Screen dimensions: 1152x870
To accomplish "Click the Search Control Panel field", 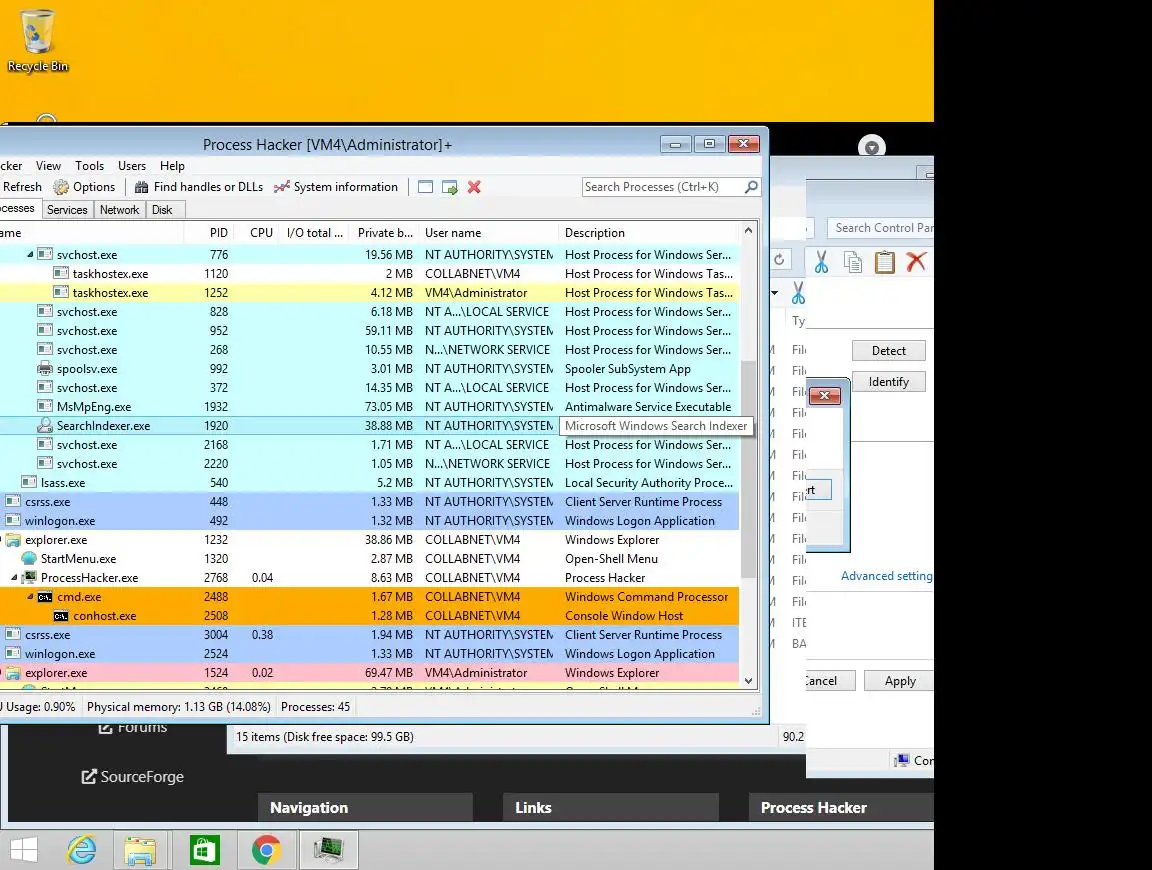I will pyautogui.click(x=880, y=228).
